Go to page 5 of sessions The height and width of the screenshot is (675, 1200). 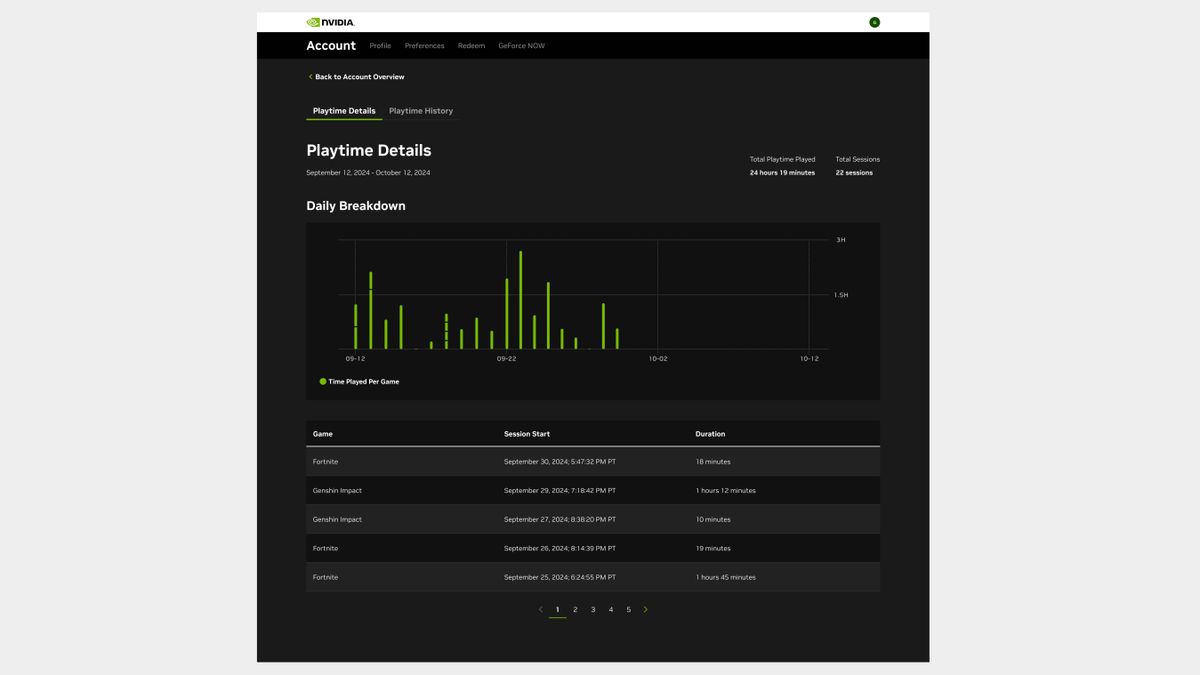tap(628, 609)
